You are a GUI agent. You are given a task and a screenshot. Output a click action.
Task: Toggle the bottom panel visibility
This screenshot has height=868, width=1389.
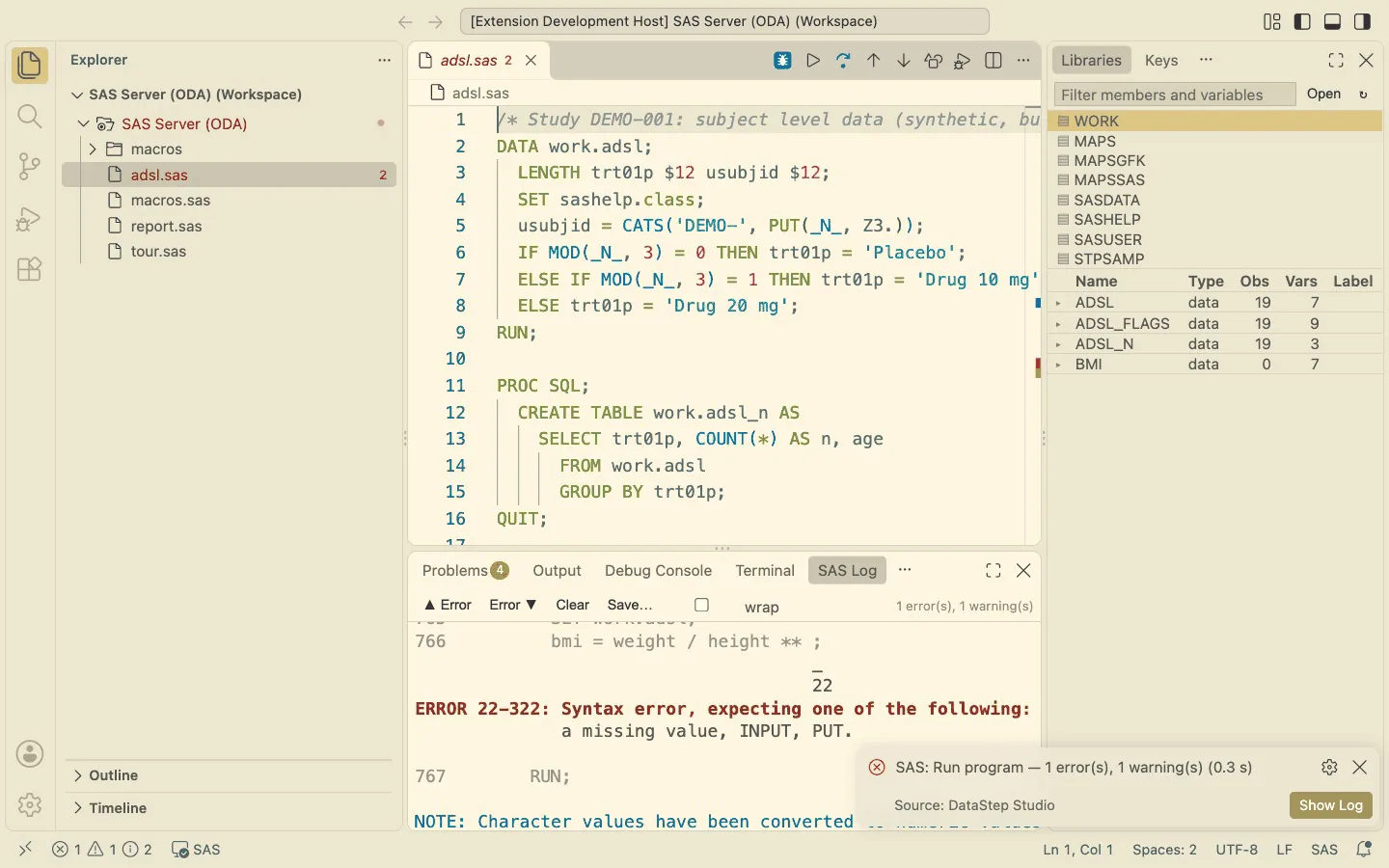[1332, 21]
